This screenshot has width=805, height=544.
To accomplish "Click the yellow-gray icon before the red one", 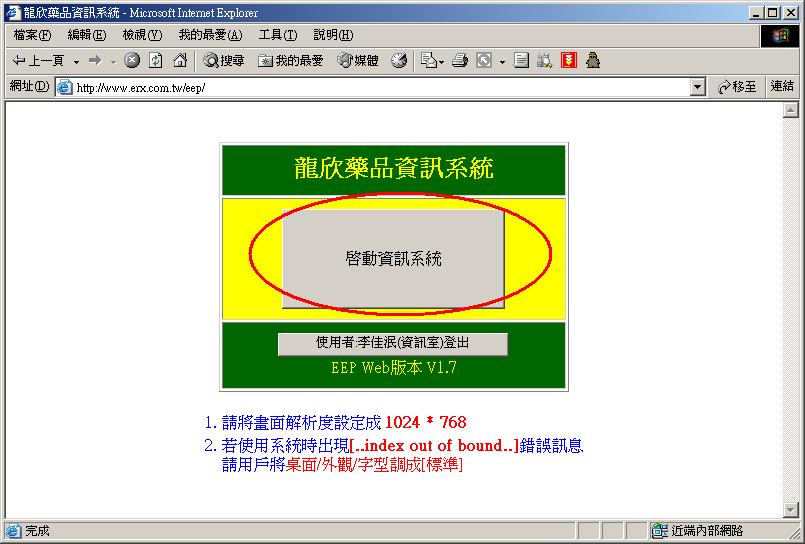I will coord(544,61).
